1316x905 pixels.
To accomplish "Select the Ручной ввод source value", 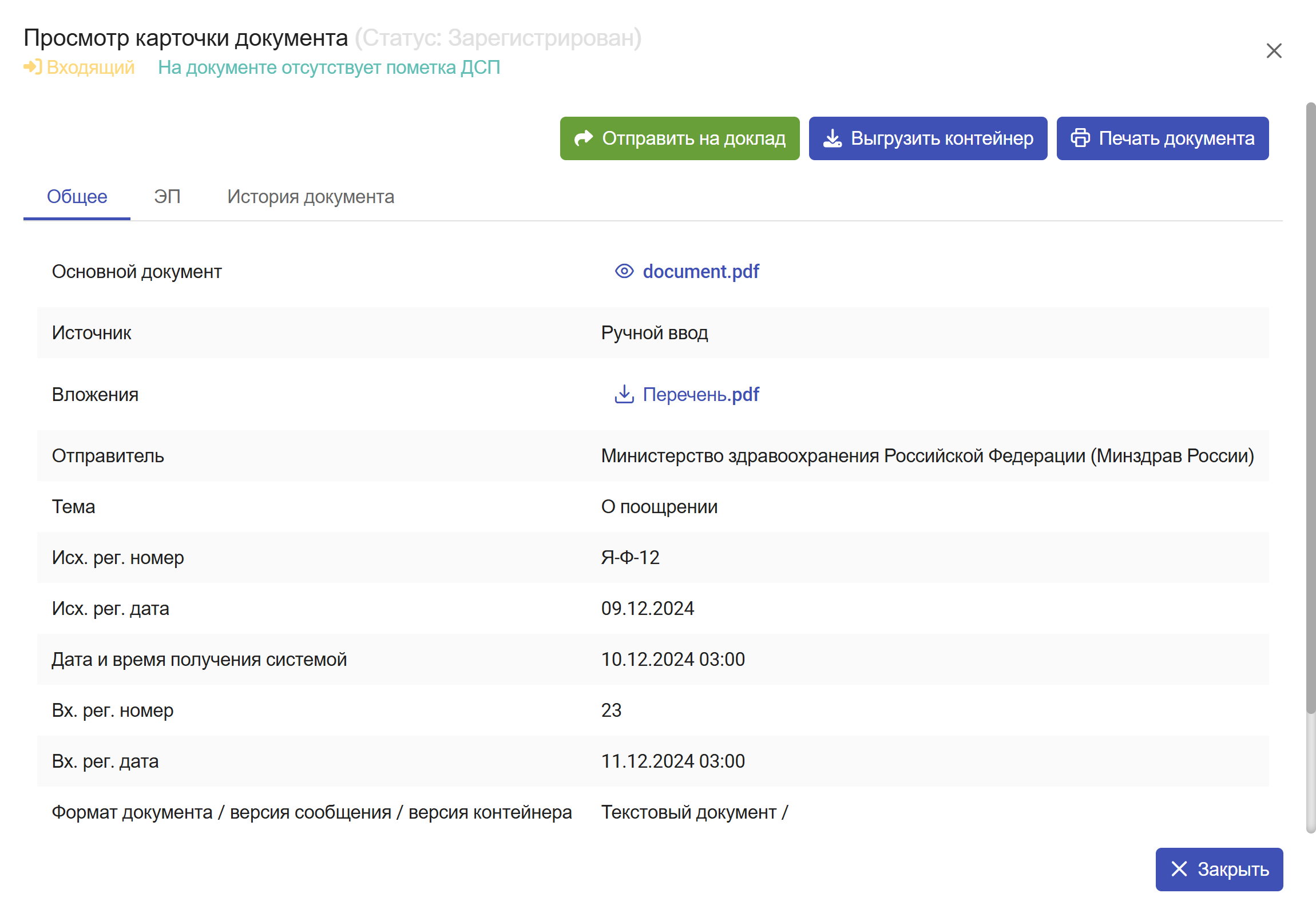I will (x=655, y=333).
